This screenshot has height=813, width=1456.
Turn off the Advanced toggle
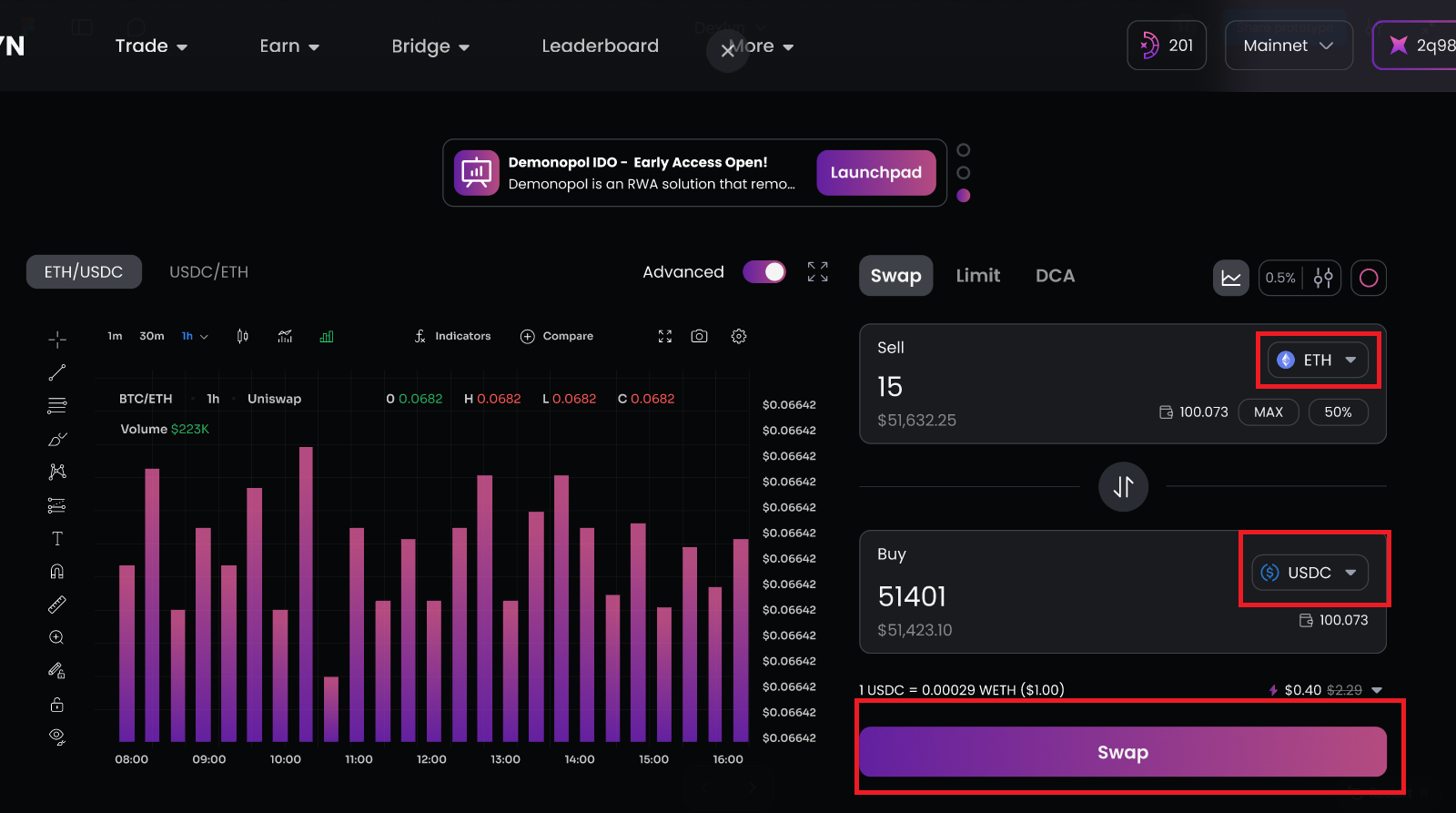tap(764, 272)
